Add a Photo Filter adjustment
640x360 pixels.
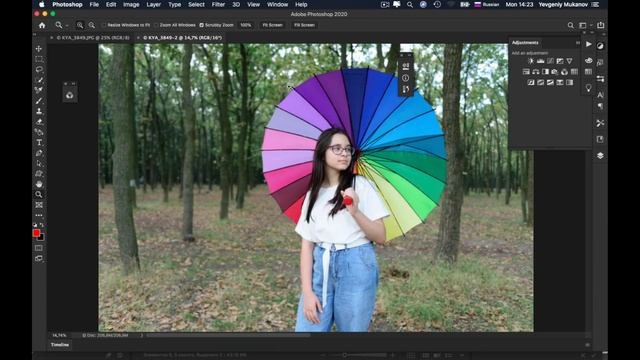555,71
